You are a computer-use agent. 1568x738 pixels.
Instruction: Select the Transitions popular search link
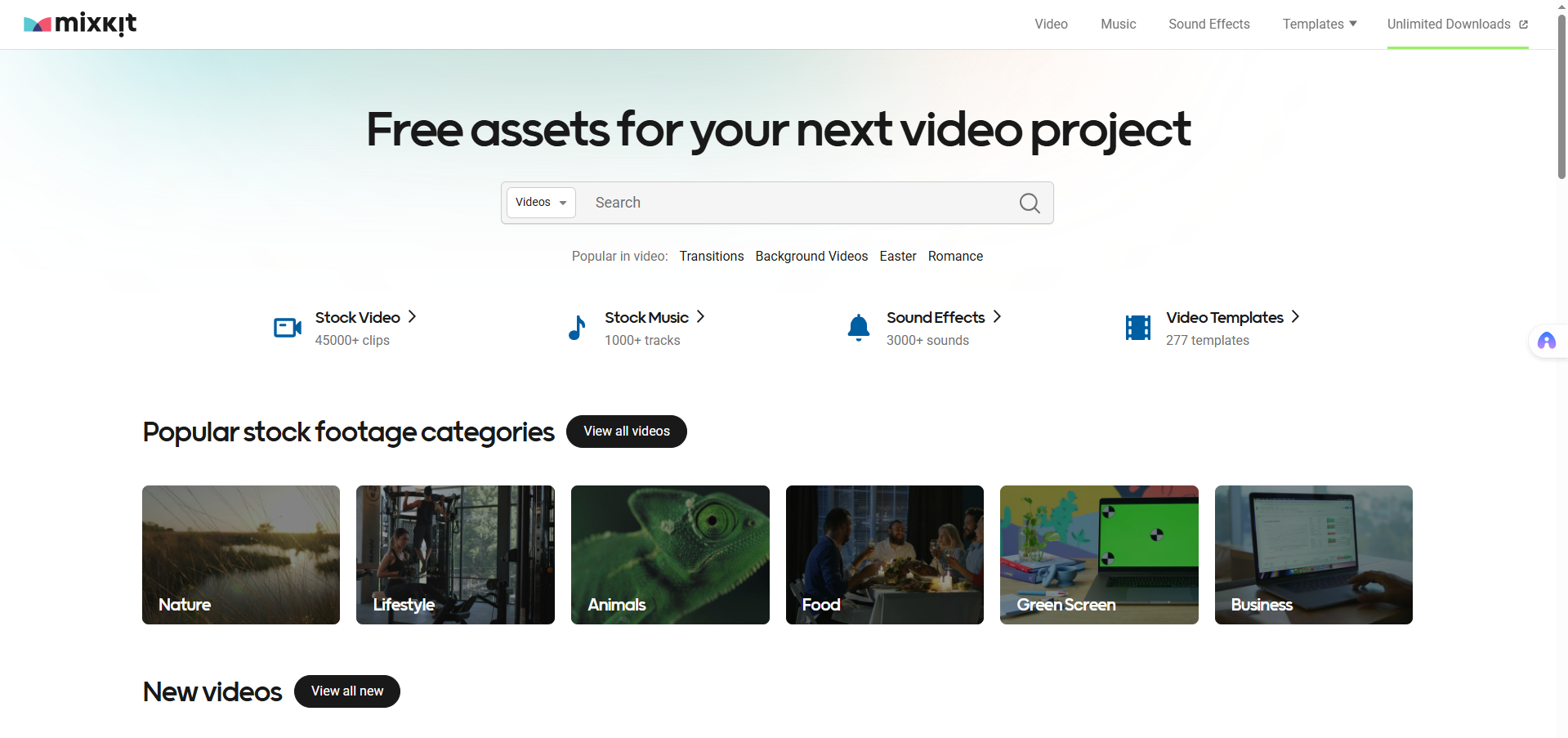711,257
